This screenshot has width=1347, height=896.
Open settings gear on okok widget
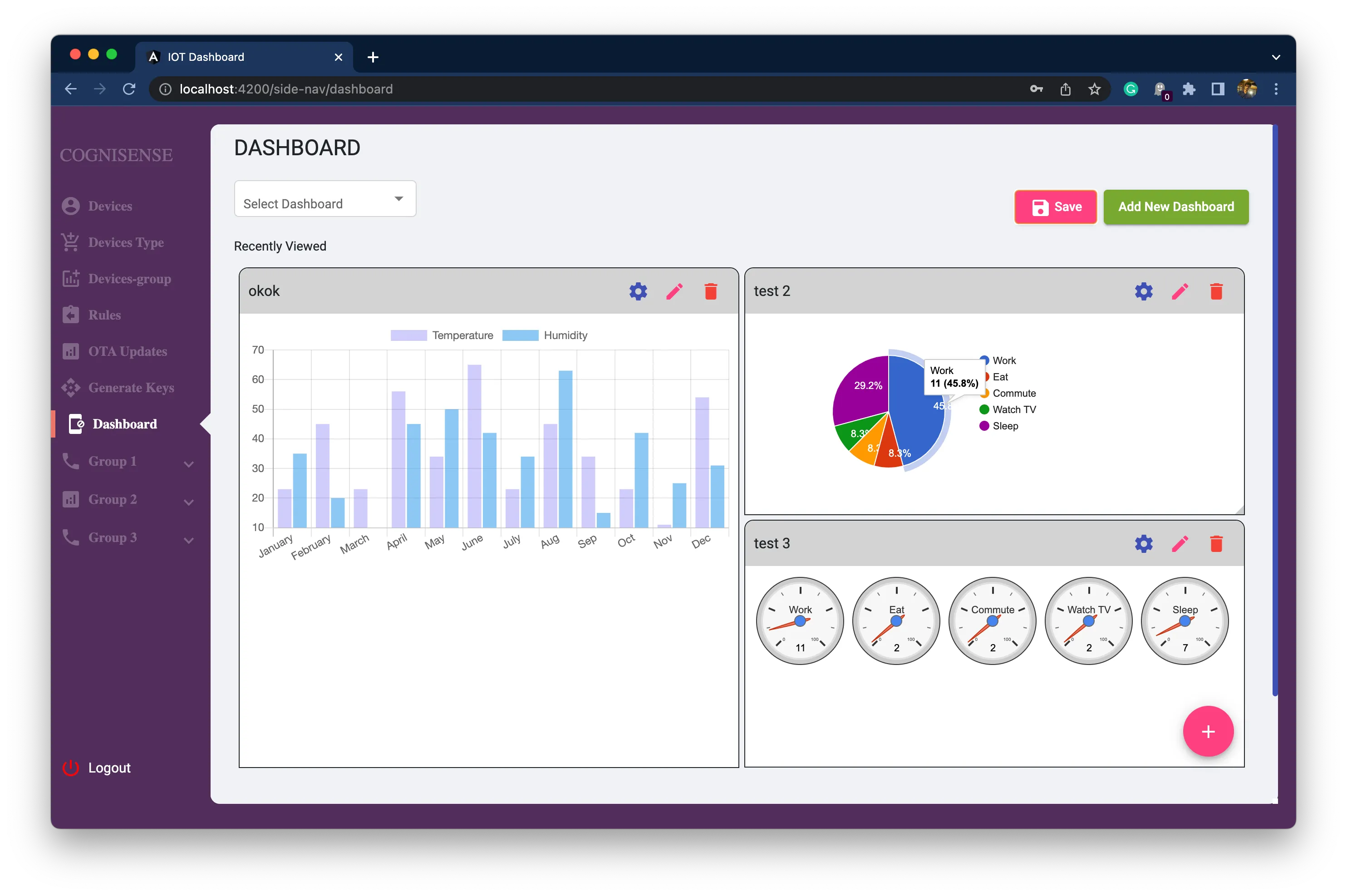[x=638, y=291]
